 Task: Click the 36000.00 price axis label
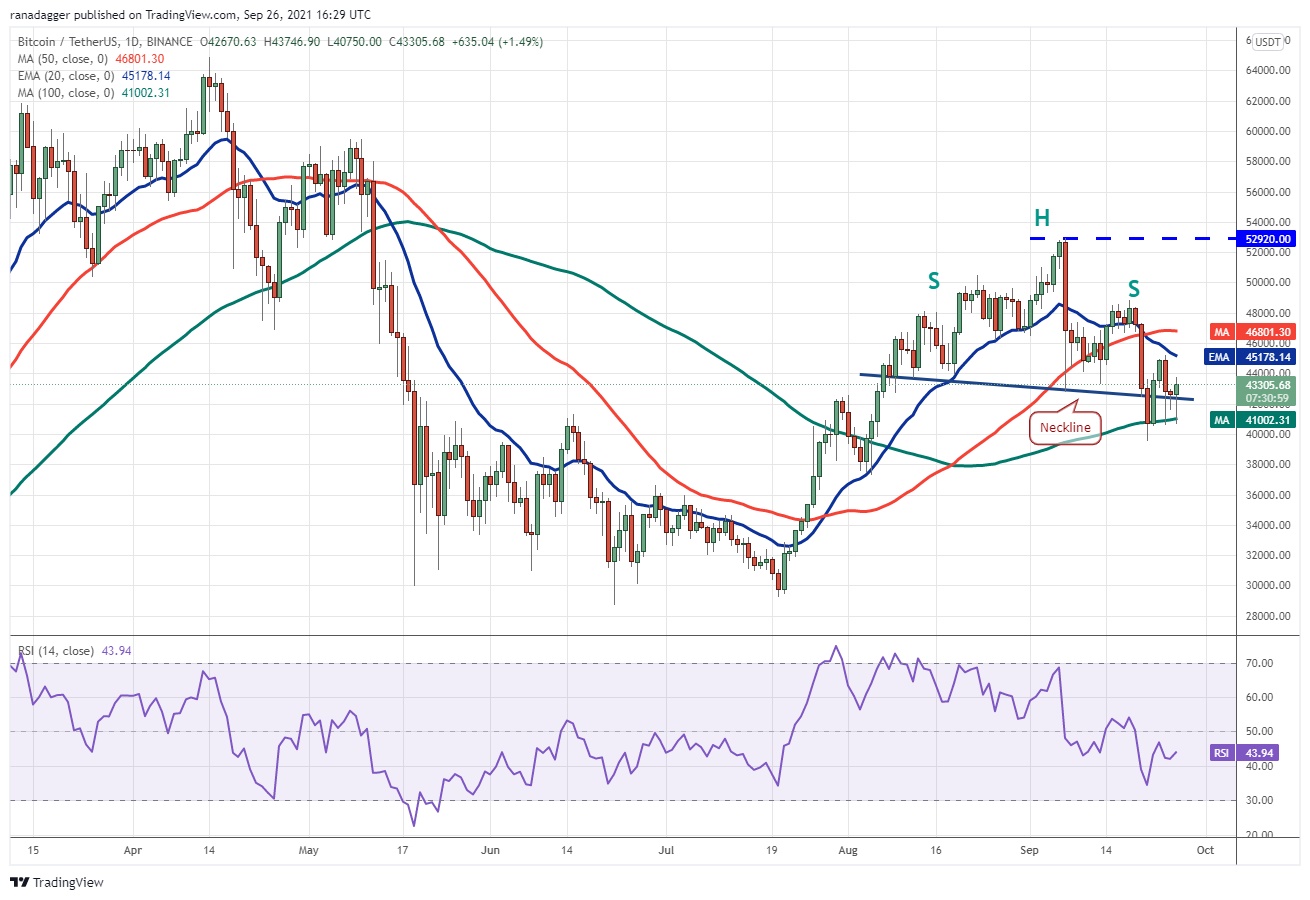1266,495
